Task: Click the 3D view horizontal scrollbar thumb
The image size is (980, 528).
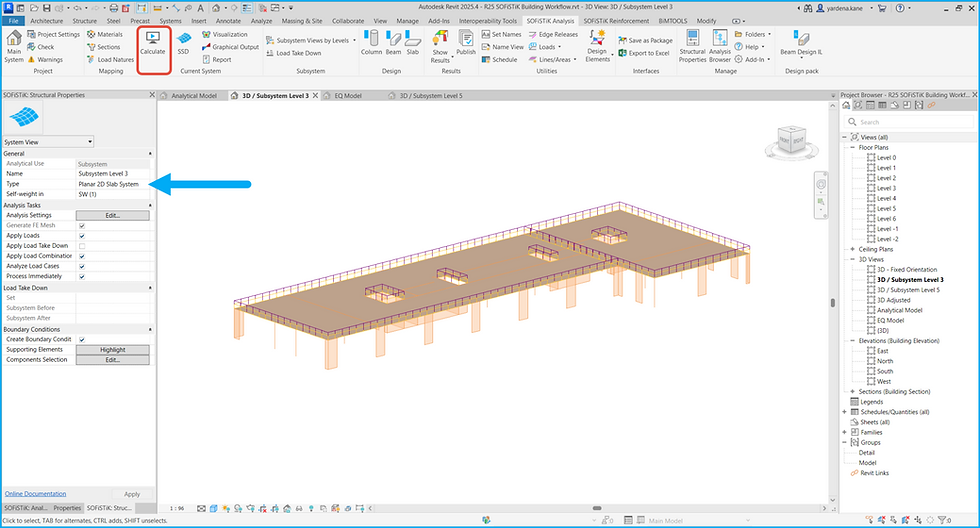Action: 597,508
